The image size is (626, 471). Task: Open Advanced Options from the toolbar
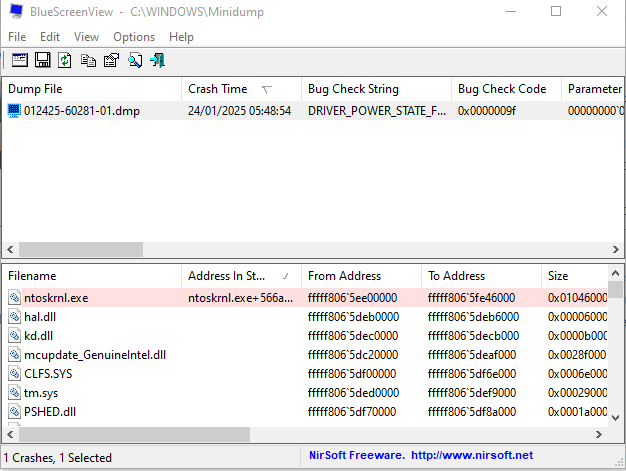pyautogui.click(x=20, y=60)
